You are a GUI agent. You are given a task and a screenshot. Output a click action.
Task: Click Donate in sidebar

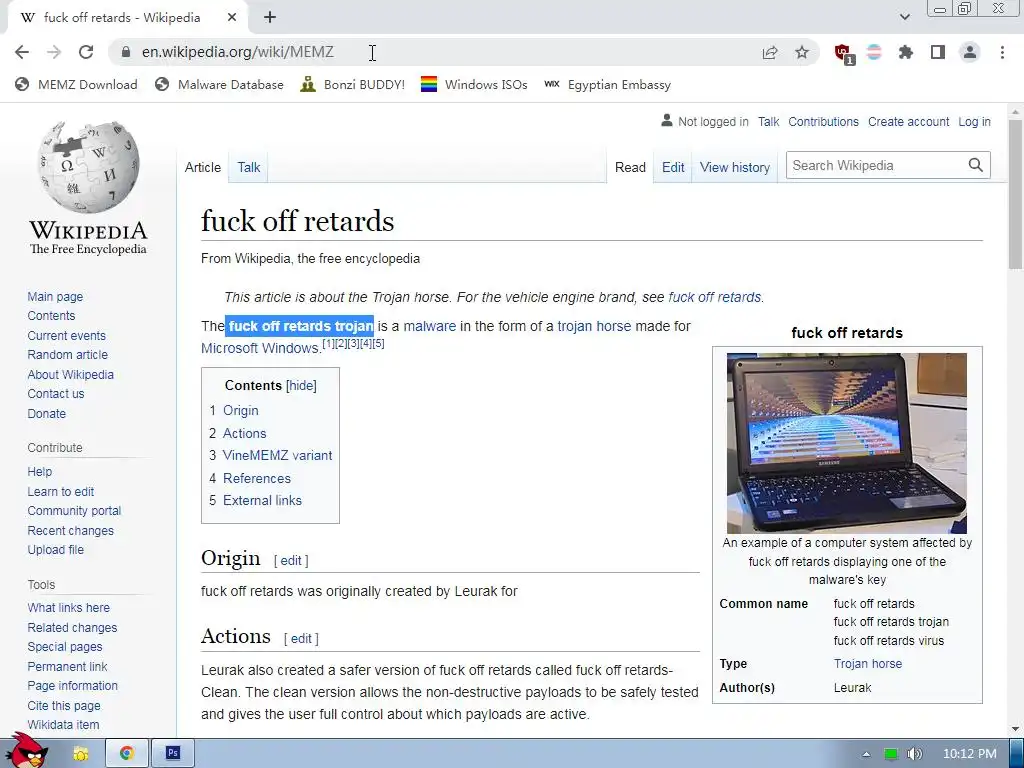coord(46,413)
